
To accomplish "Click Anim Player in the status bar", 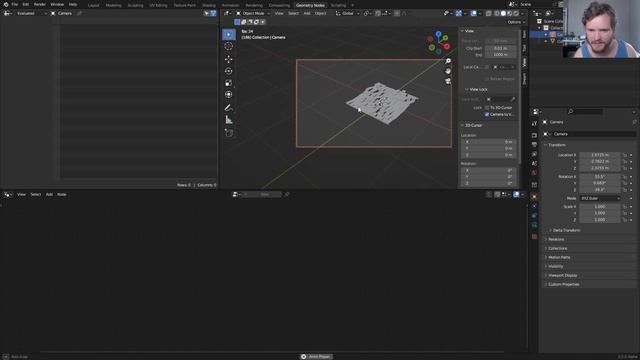I will (316, 357).
